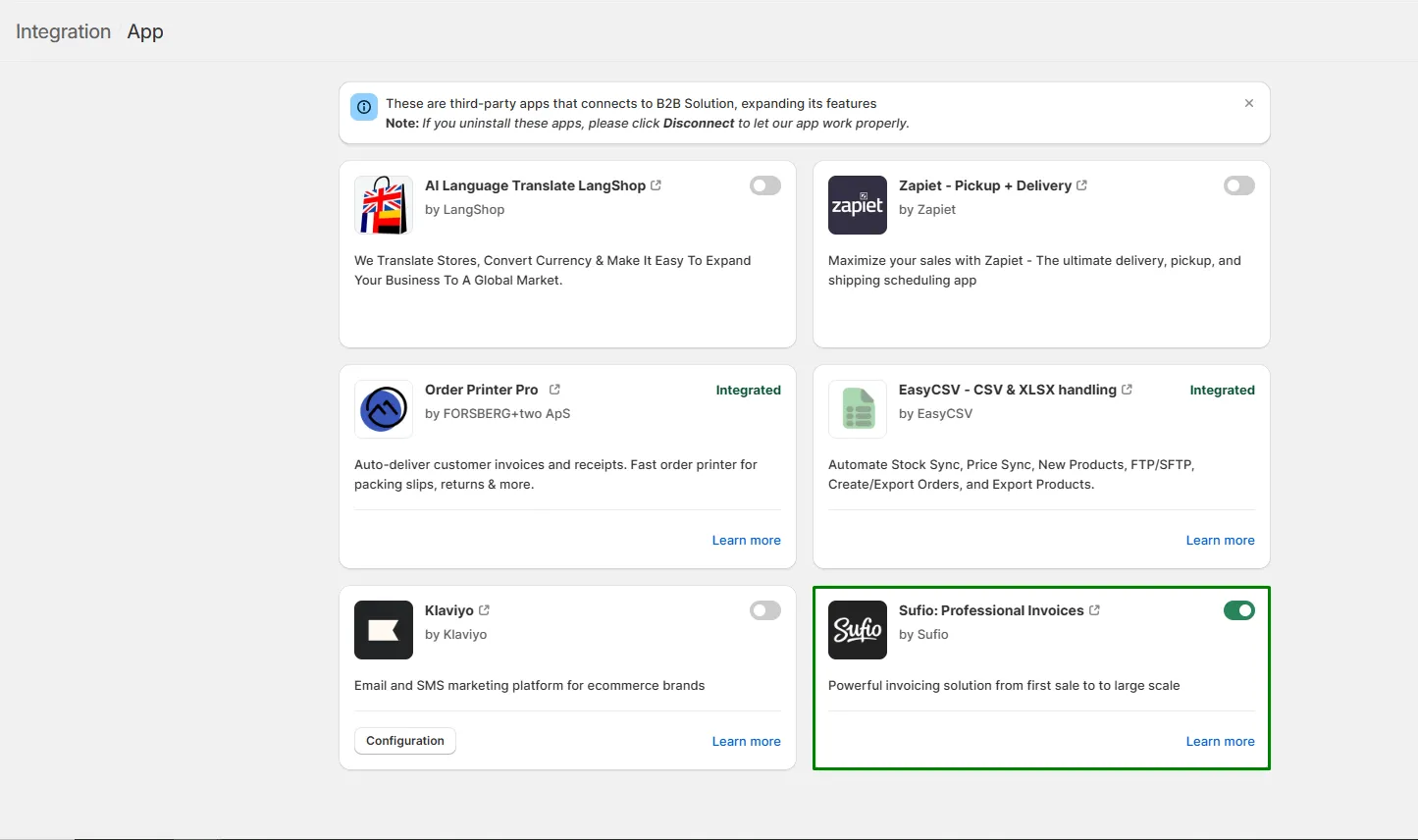
Task: Click the LangShop app logo icon
Action: [384, 205]
